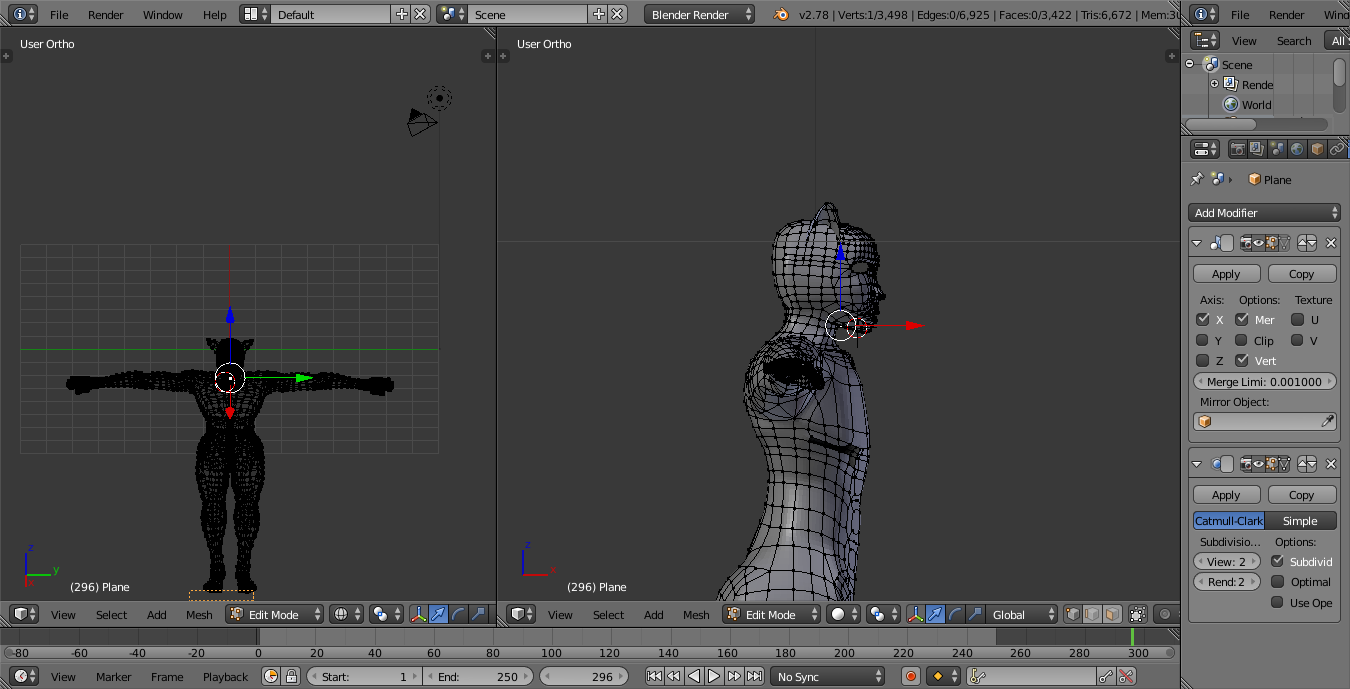
Task: Open the Mesh menu in left viewport
Action: pos(199,615)
